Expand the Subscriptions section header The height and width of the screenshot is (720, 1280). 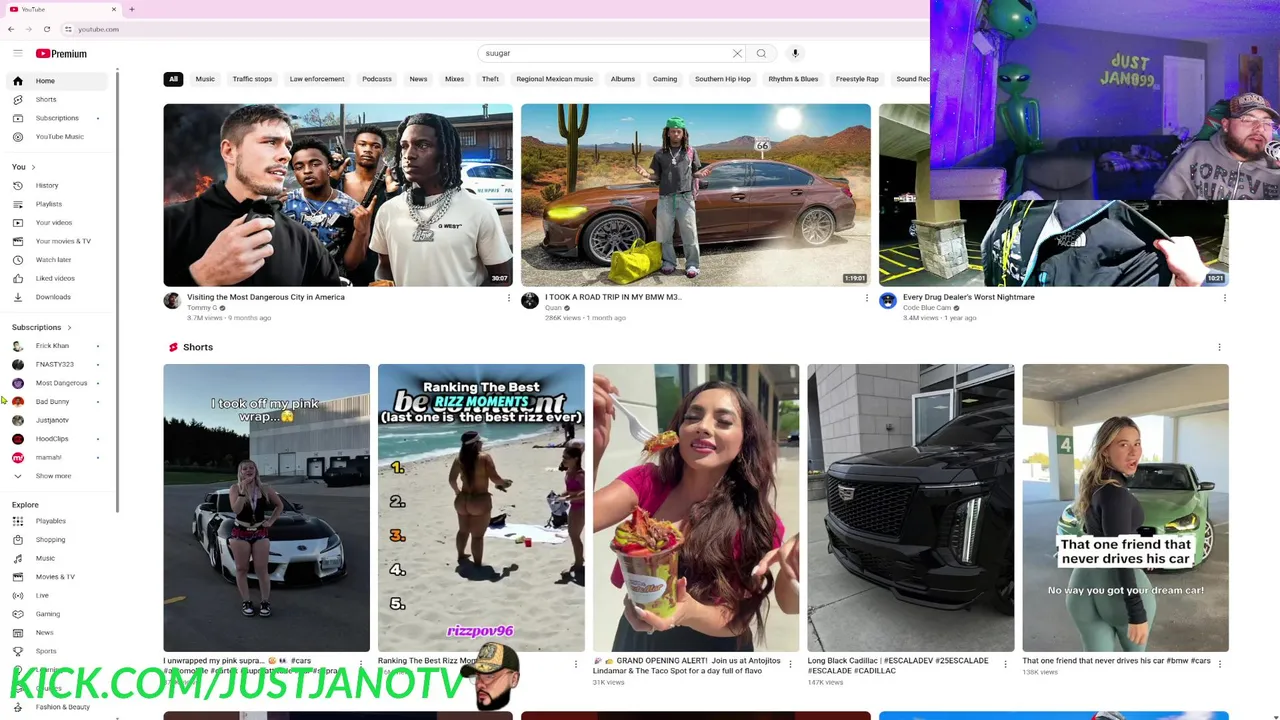pyautogui.click(x=42, y=327)
